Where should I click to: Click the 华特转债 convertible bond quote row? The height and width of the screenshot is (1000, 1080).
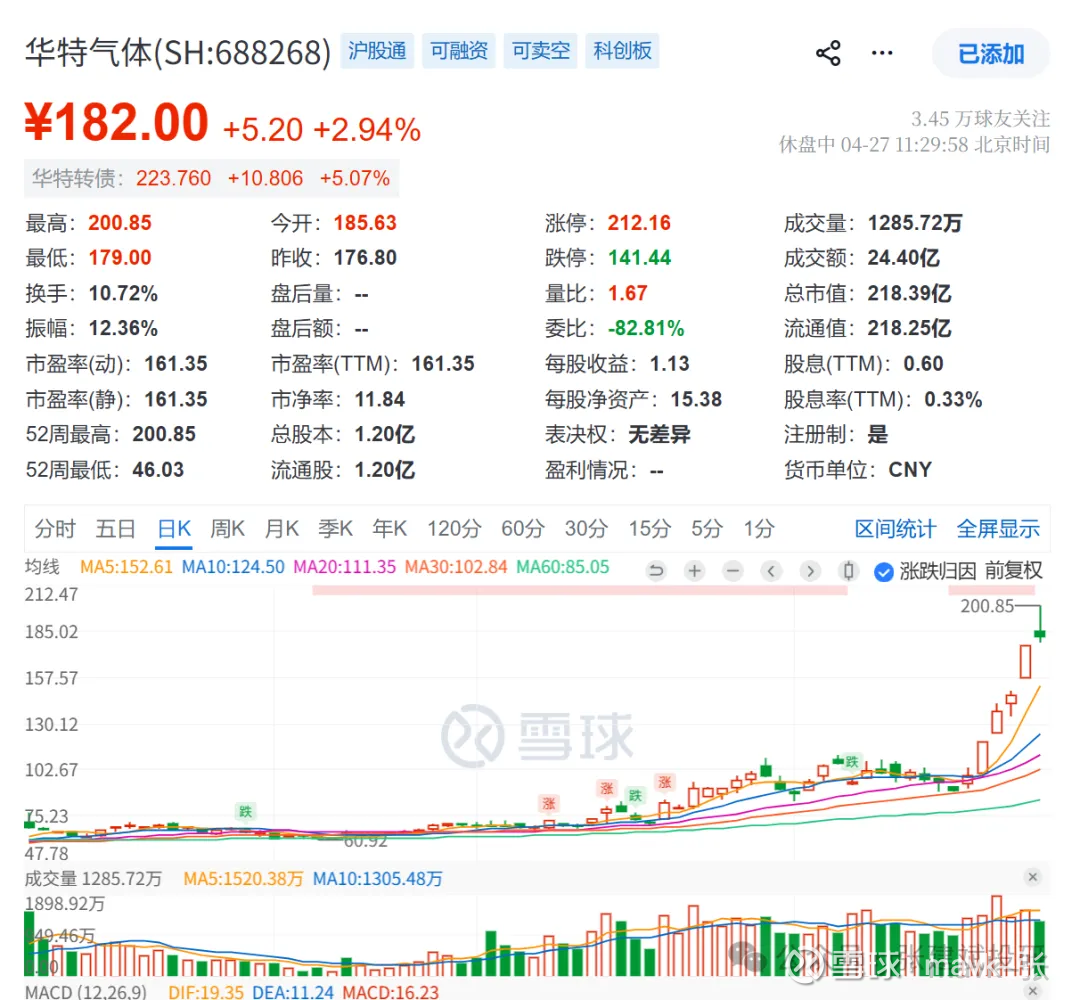click(x=211, y=178)
